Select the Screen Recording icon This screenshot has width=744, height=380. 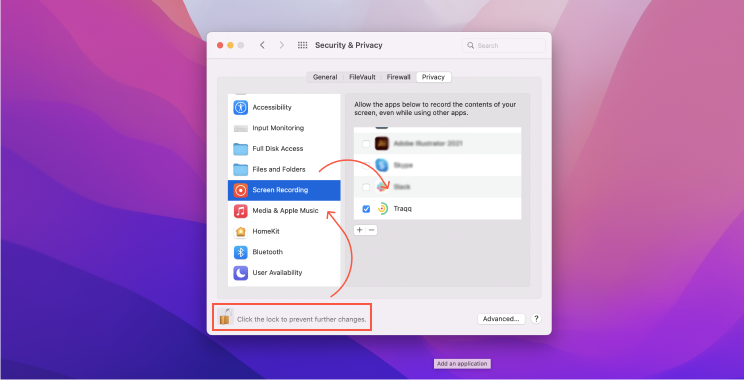pos(241,190)
